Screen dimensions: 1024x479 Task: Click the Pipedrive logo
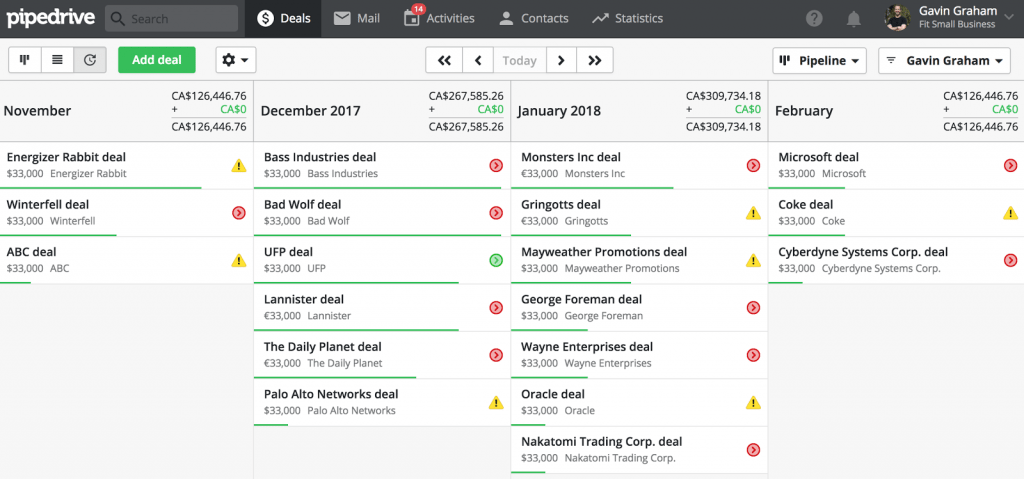50,18
